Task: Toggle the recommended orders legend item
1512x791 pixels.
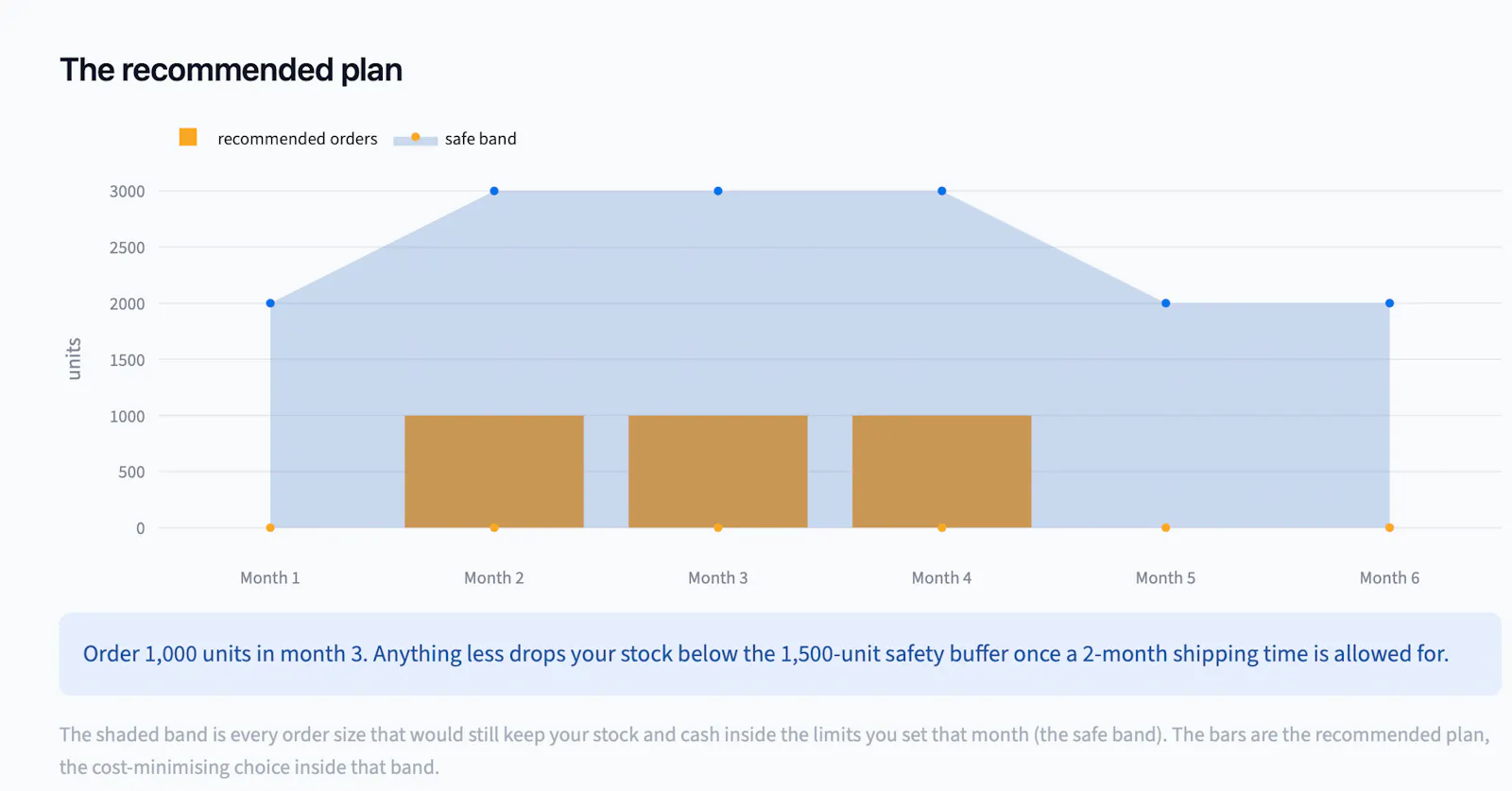Action: (278, 138)
